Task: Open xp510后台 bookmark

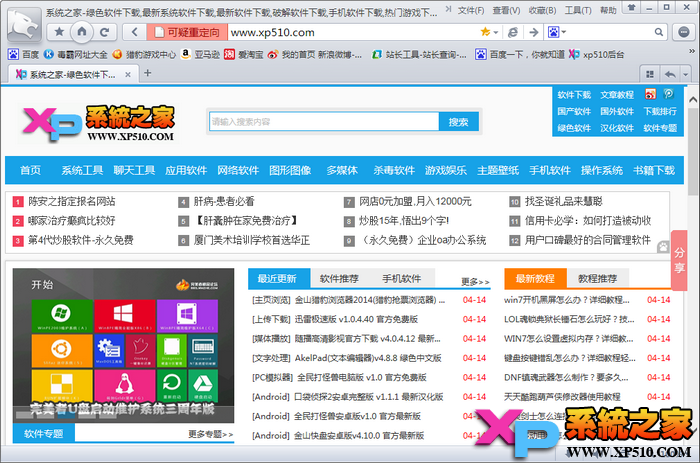Action: pos(596,54)
